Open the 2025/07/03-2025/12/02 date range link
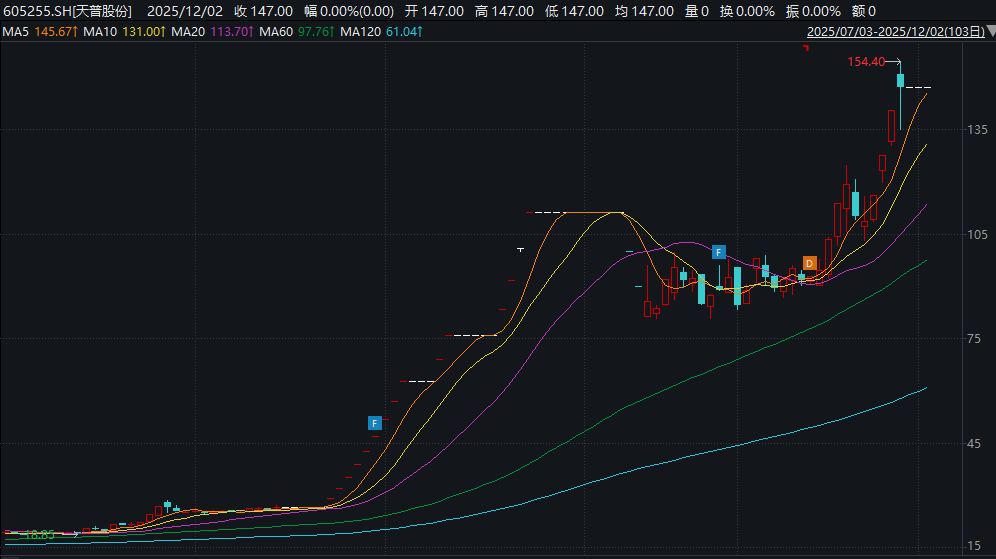 pos(894,32)
